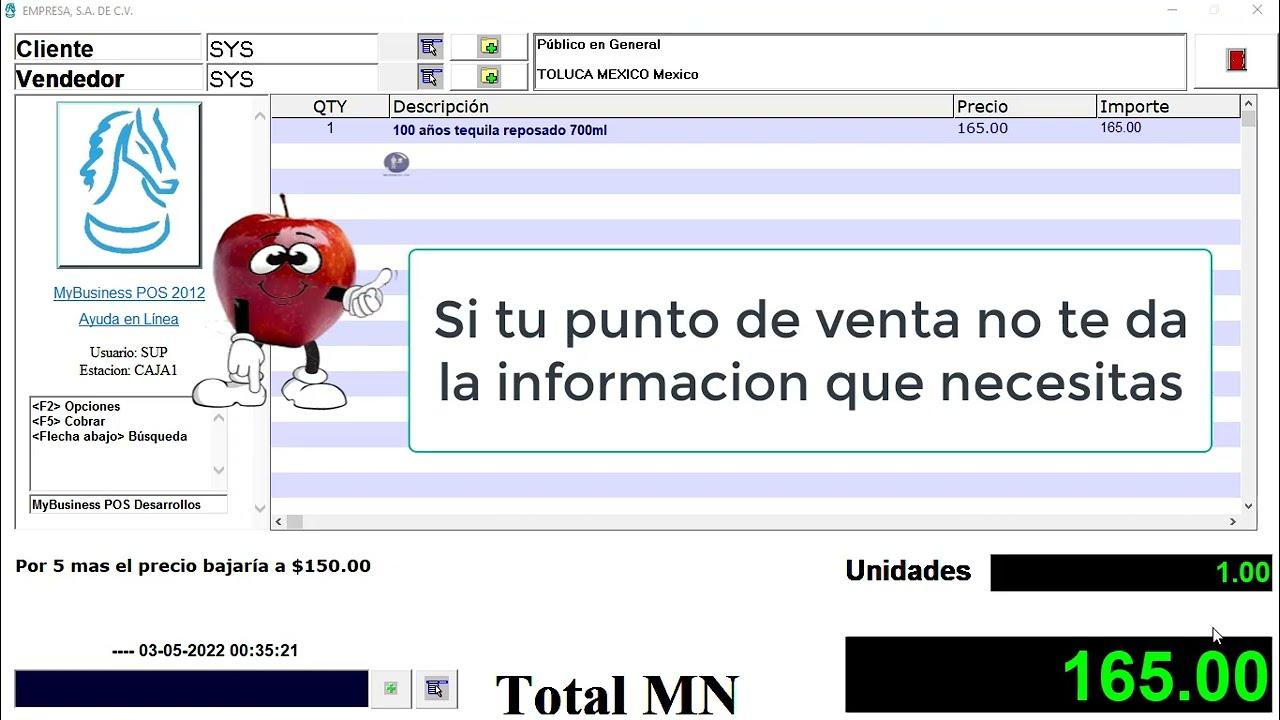Image resolution: width=1280 pixels, height=720 pixels.
Task: Click sales grid horizontal scrollbar right arrow
Action: (1233, 522)
